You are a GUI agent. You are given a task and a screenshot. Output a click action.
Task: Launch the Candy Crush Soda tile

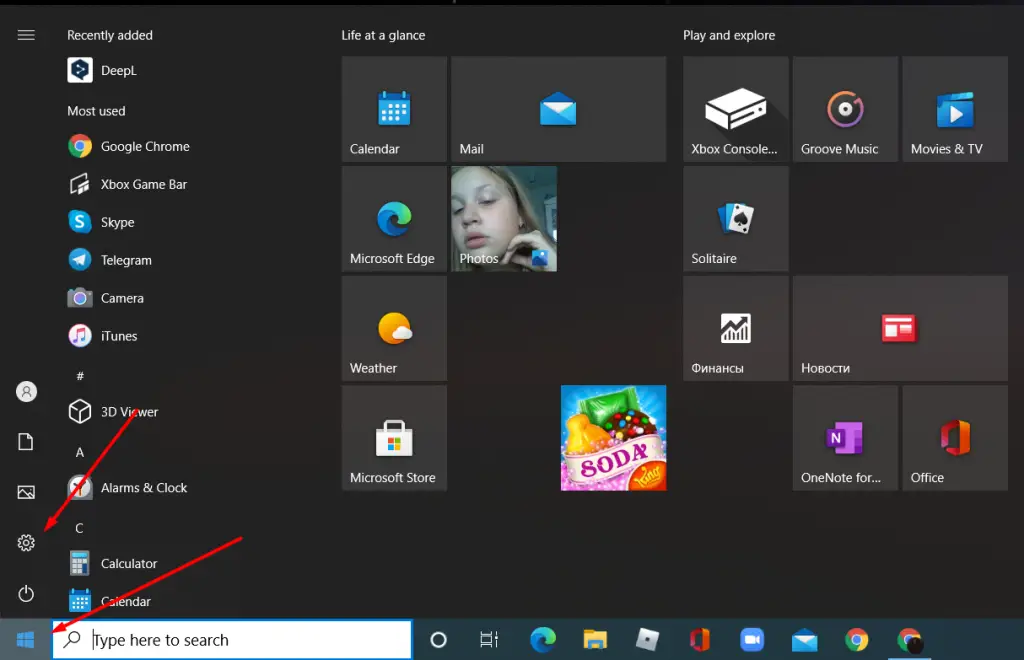613,438
